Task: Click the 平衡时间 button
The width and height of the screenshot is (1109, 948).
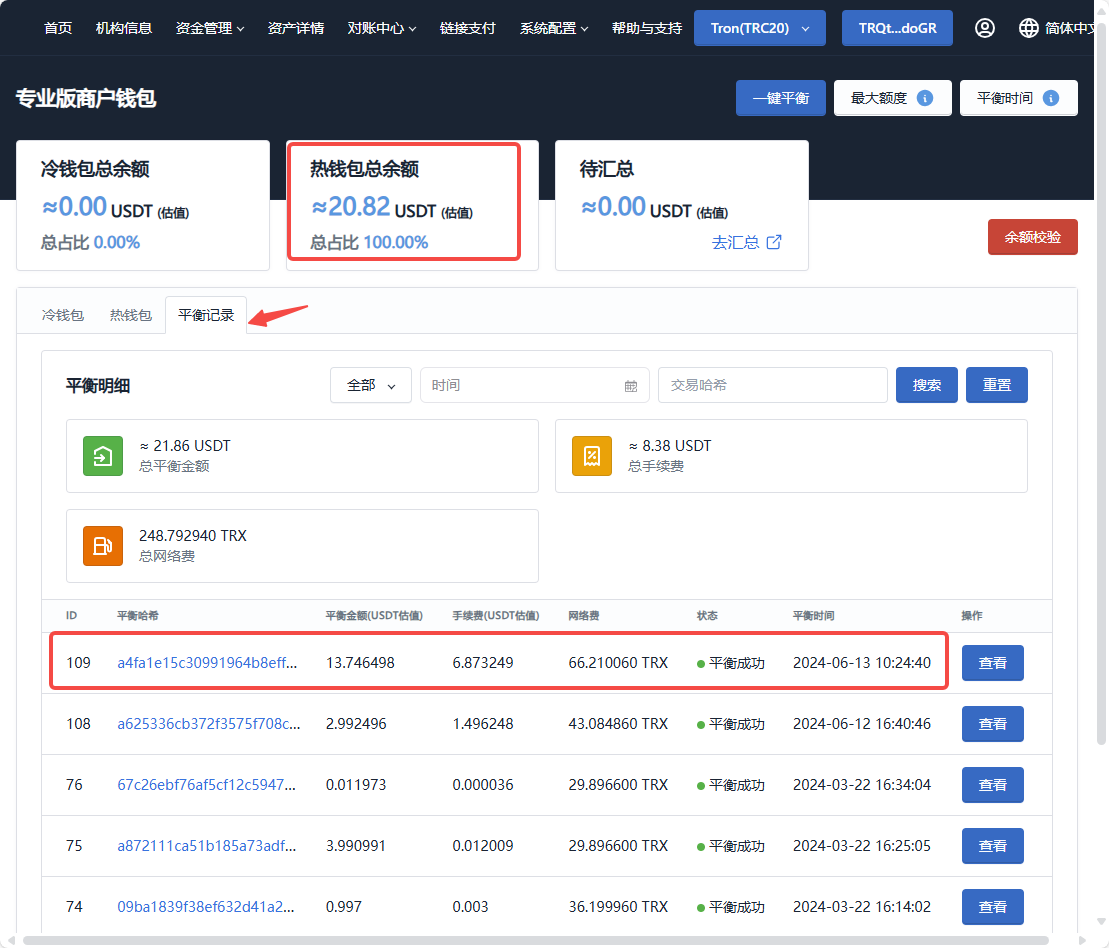Action: tap(1018, 98)
